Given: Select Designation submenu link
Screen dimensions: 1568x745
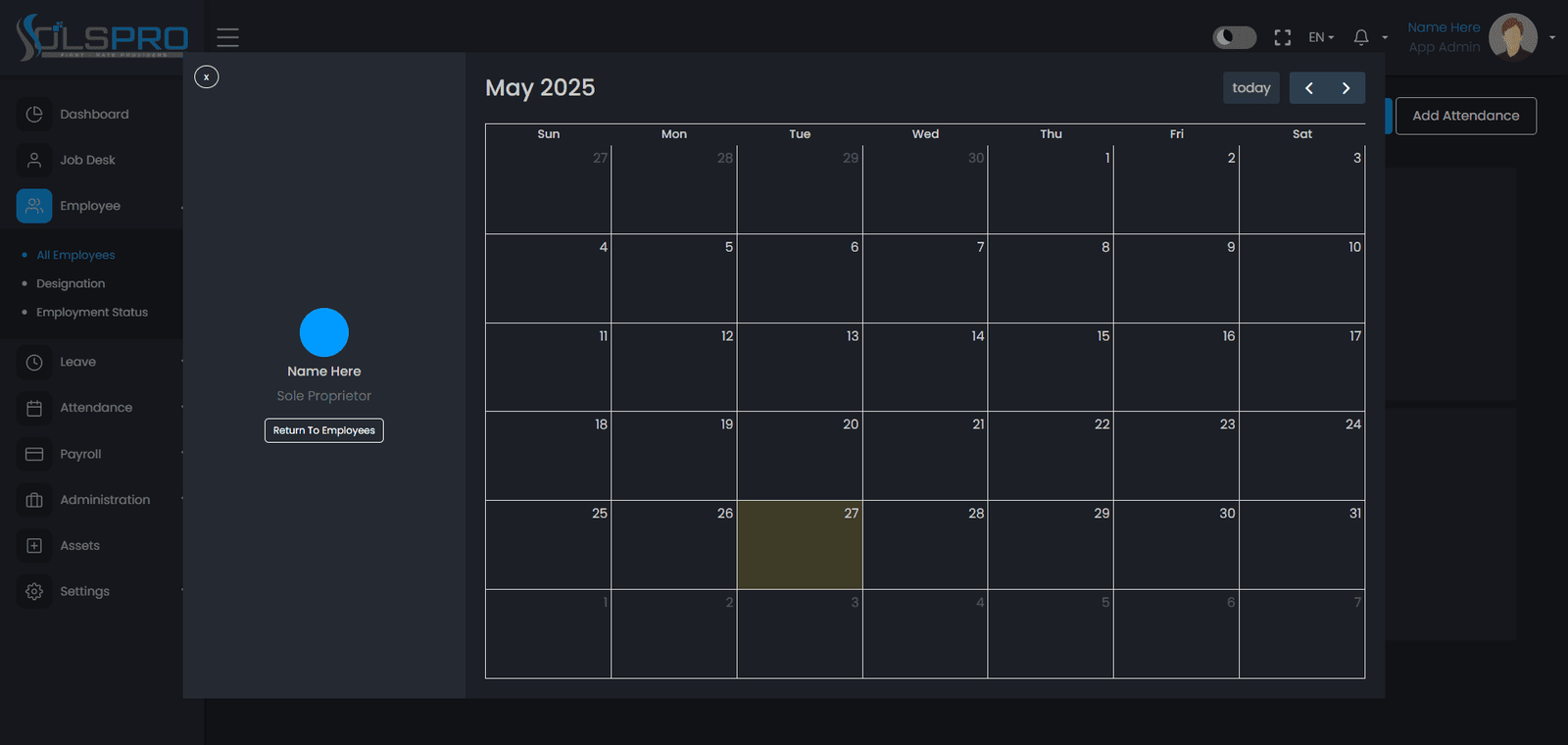Looking at the screenshot, I should [71, 283].
